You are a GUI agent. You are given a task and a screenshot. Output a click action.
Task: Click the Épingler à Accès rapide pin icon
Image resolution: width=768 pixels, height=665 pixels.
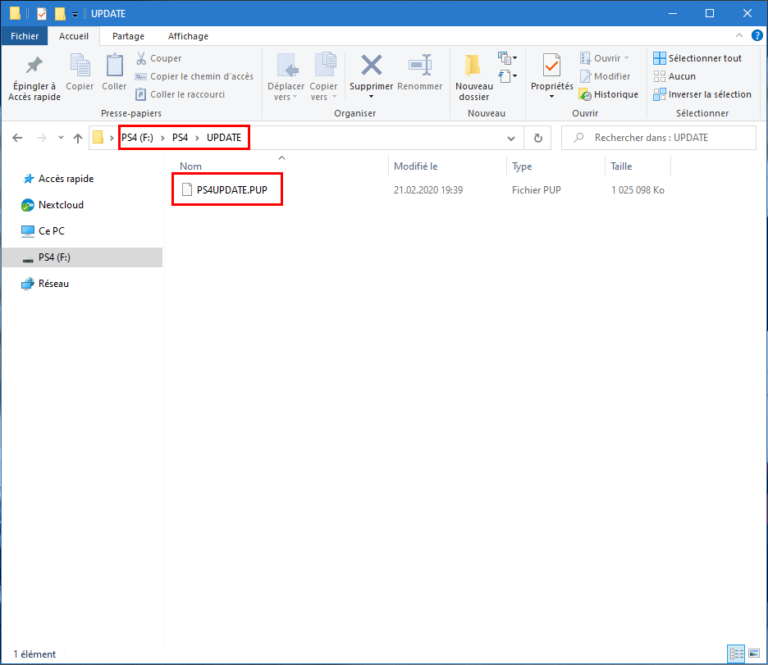coord(34,66)
